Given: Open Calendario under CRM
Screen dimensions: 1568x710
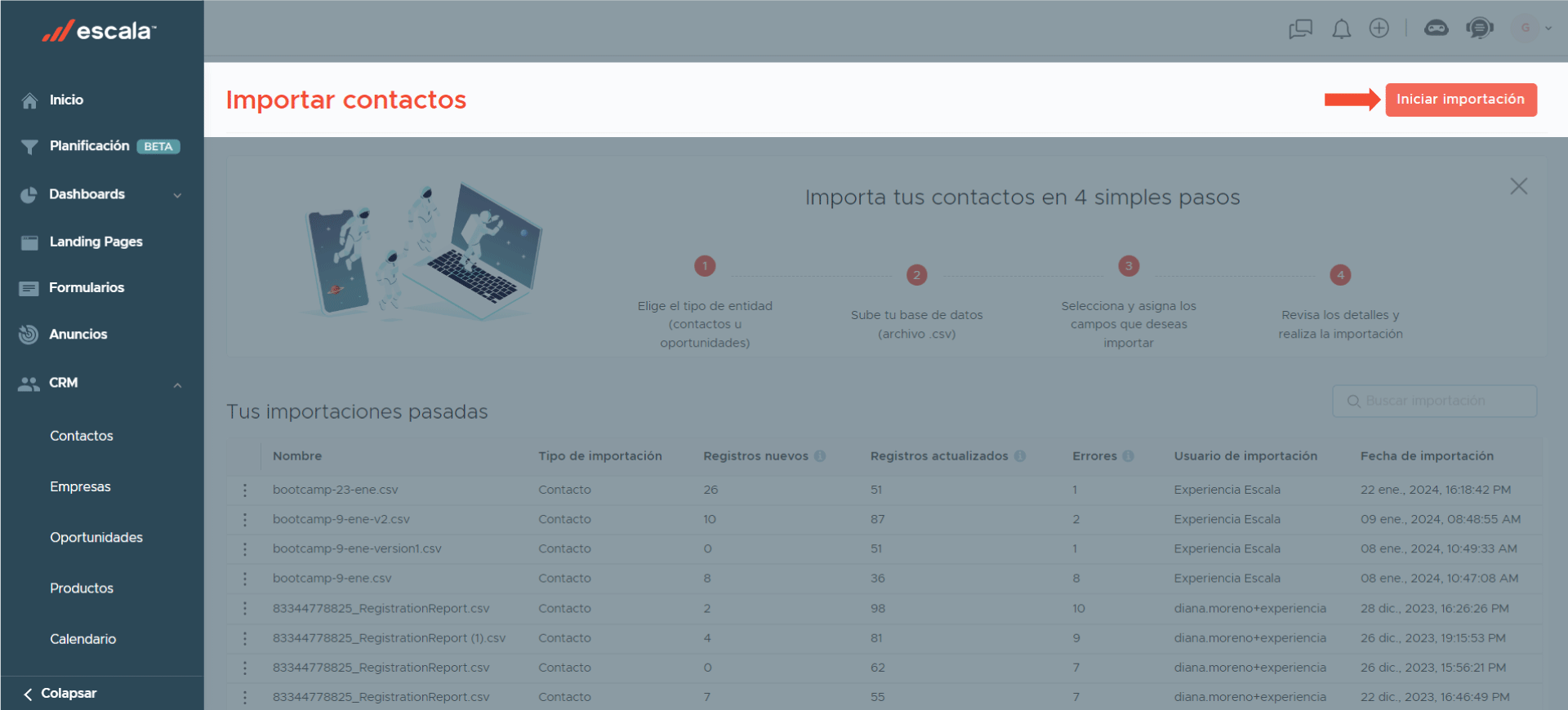Looking at the screenshot, I should 83,639.
